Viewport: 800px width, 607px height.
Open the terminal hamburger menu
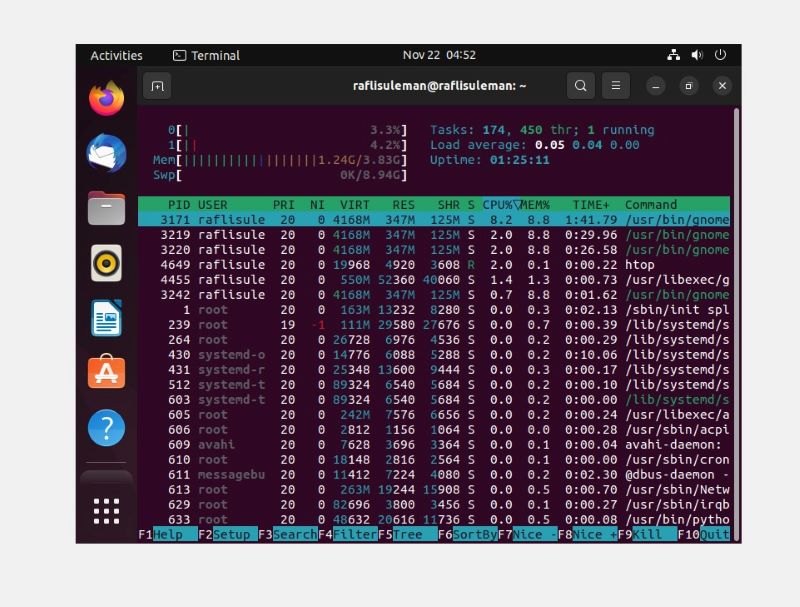(616, 86)
